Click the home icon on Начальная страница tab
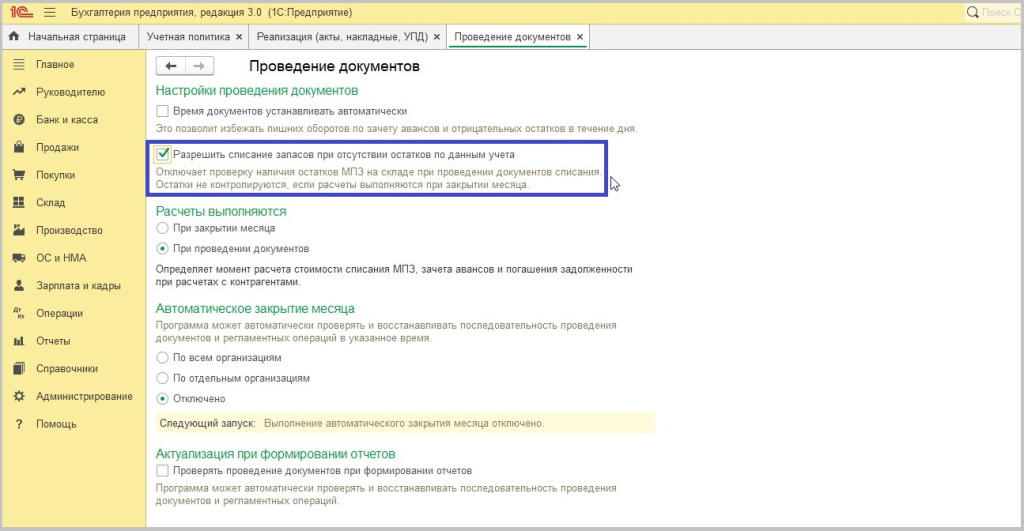This screenshot has height=531, width=1024. point(14,37)
